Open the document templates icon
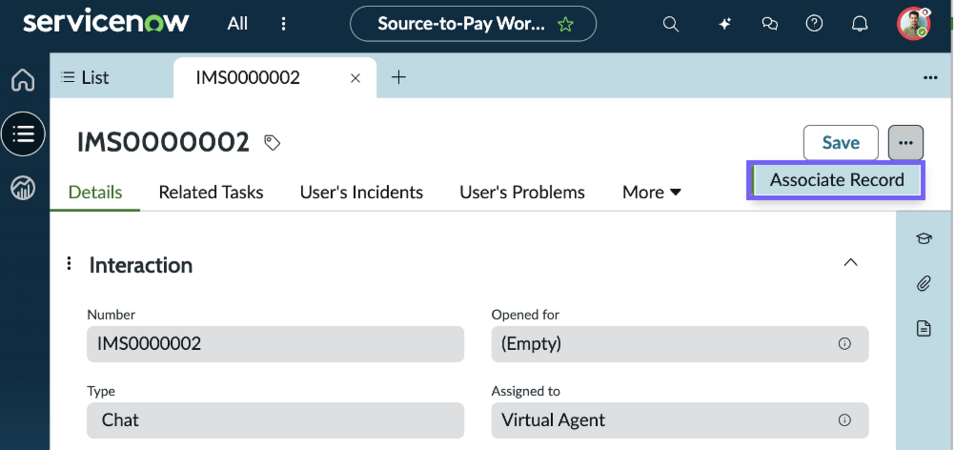Viewport: 955px width, 450px height. 924,329
